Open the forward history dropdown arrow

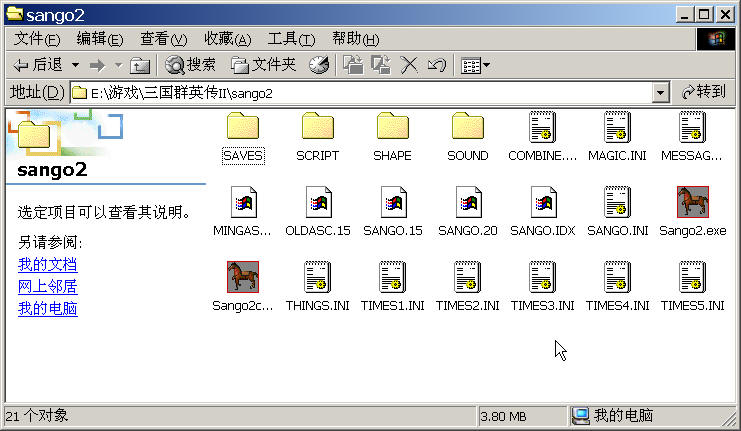coord(118,65)
